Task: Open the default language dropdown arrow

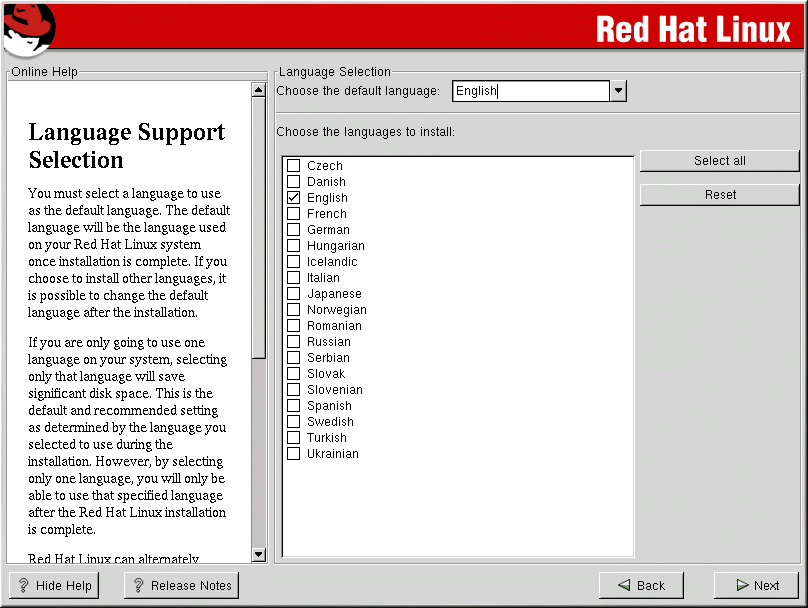Action: pos(618,91)
